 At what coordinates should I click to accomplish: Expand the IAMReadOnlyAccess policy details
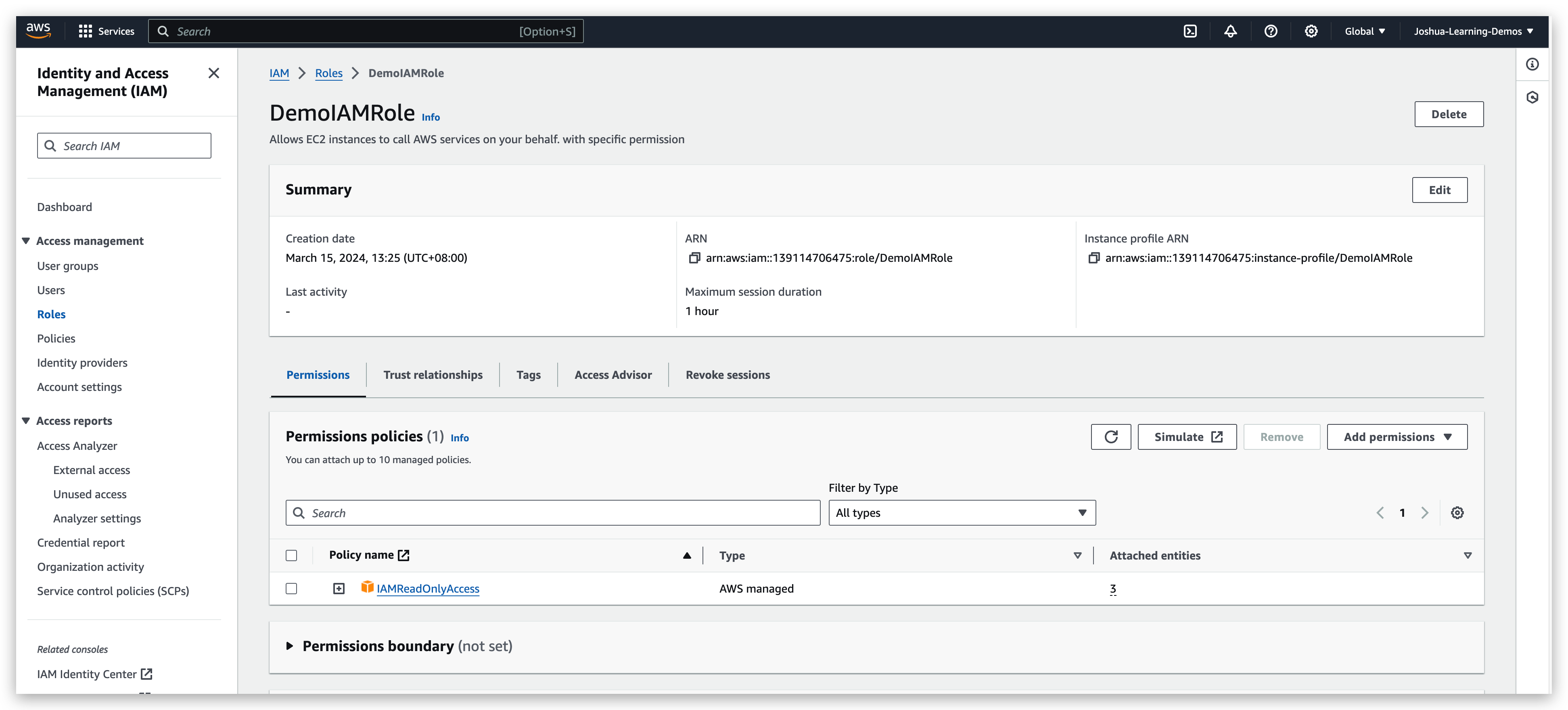click(x=339, y=588)
